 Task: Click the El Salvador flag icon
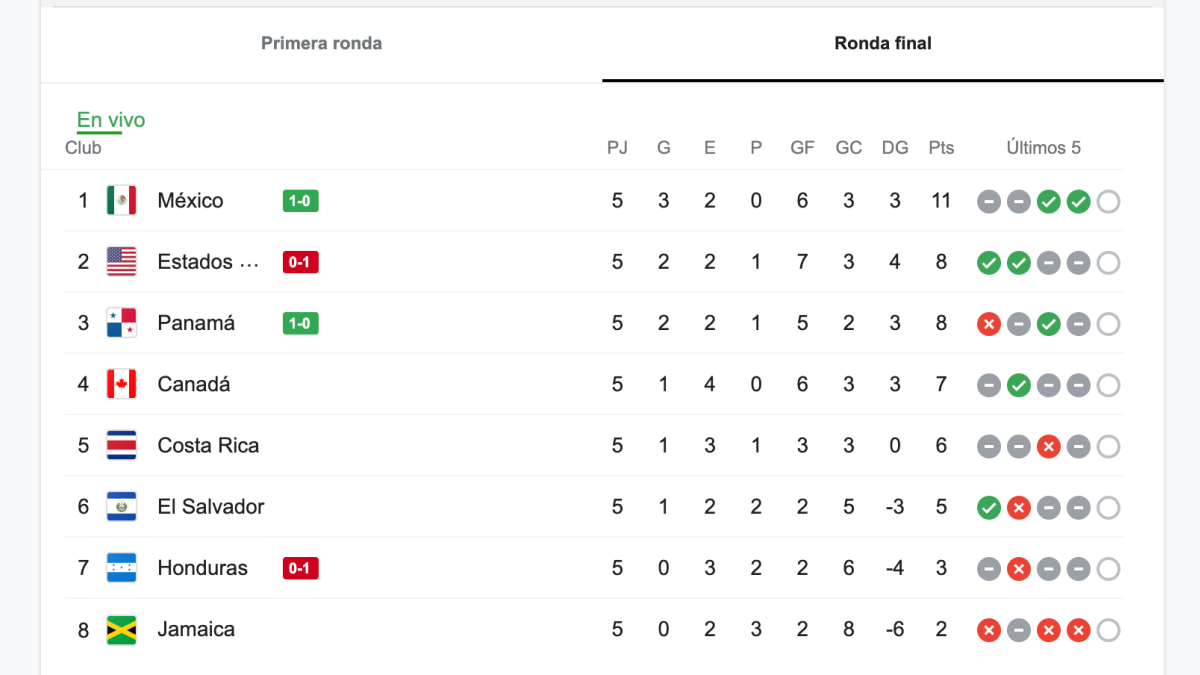[121, 507]
